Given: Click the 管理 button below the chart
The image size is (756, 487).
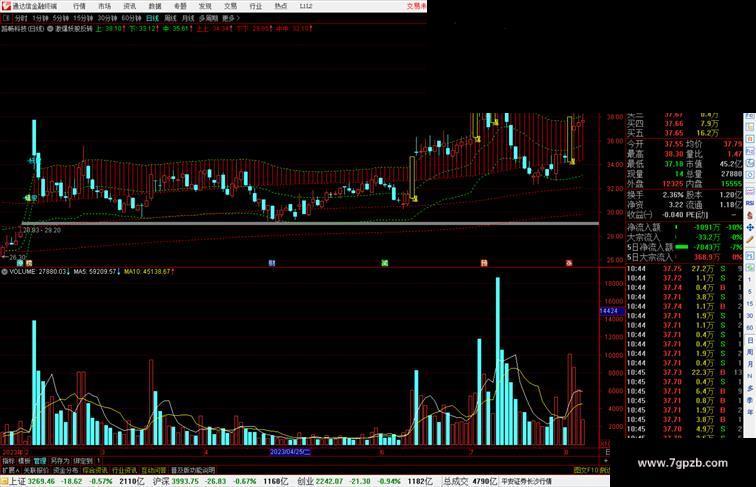Looking at the screenshot, I should pos(40,461).
